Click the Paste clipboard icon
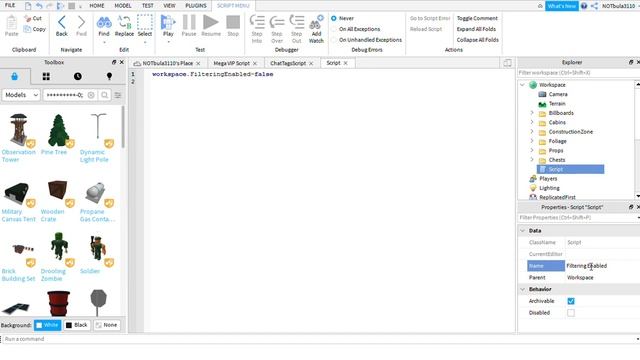Image resolution: width=640 pixels, height=360 pixels. [11, 23]
